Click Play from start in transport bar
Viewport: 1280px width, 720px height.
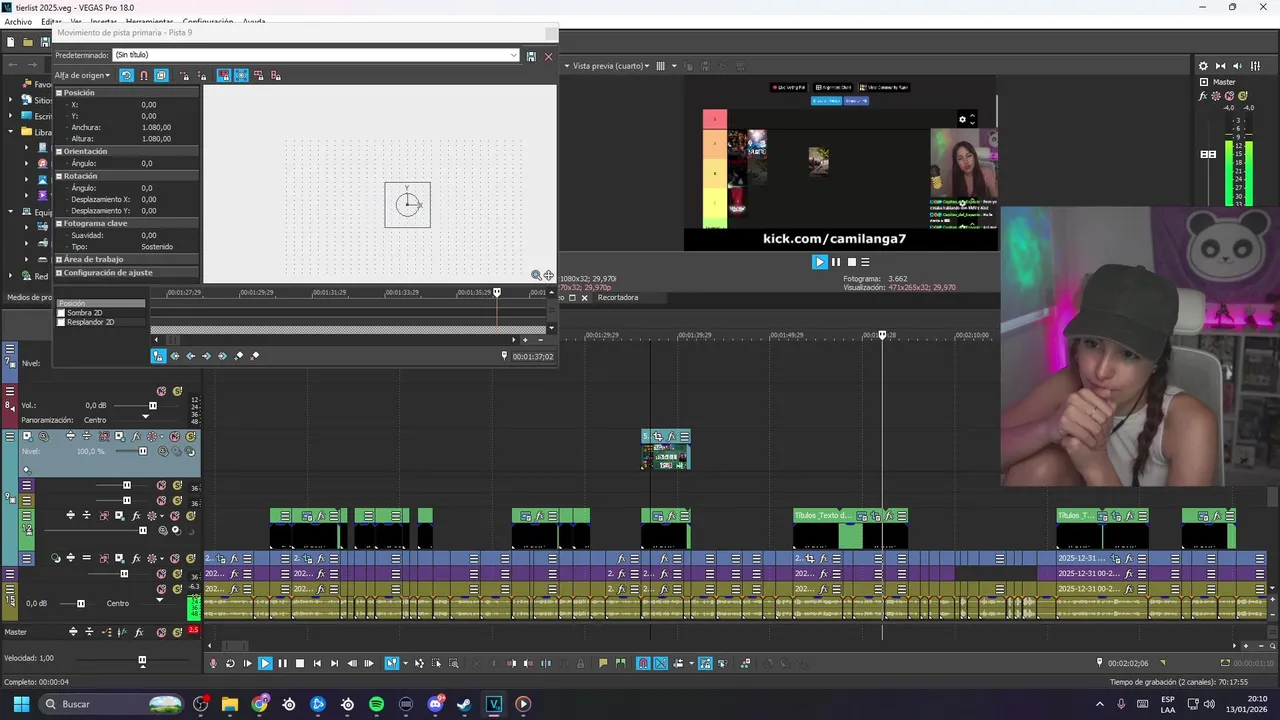pos(247,663)
